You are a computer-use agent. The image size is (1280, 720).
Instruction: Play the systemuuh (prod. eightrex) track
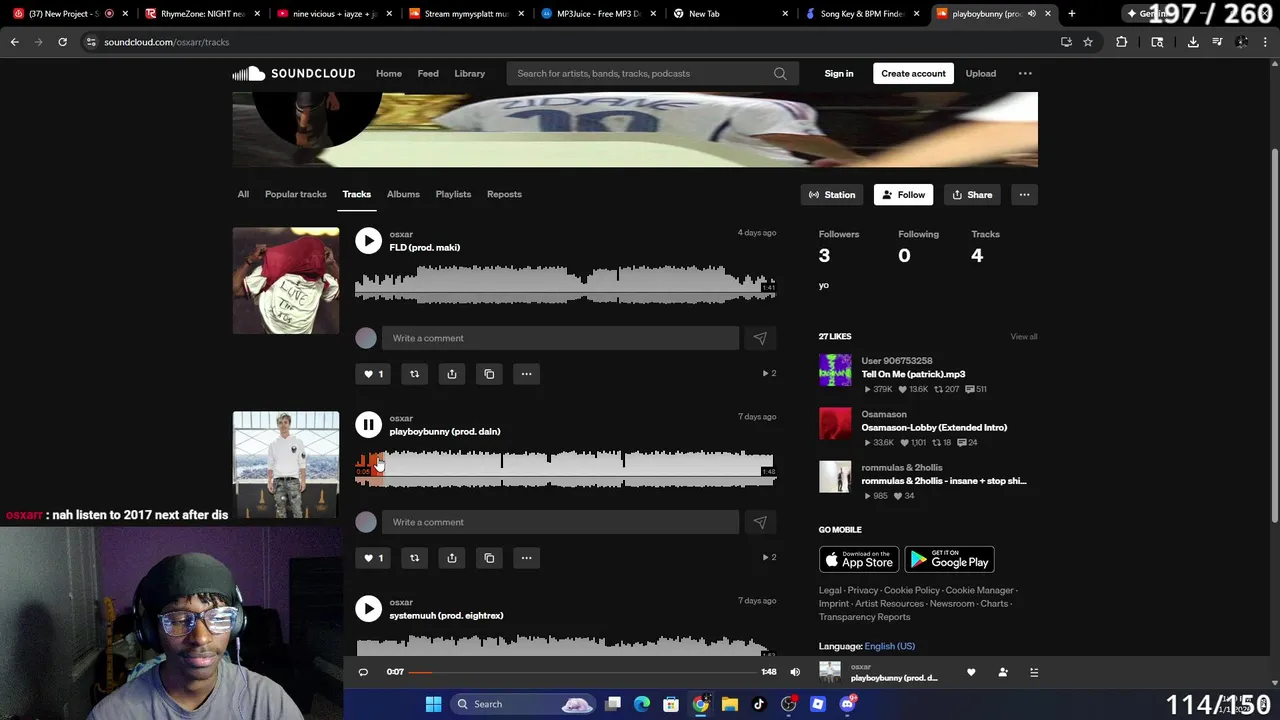point(368,609)
